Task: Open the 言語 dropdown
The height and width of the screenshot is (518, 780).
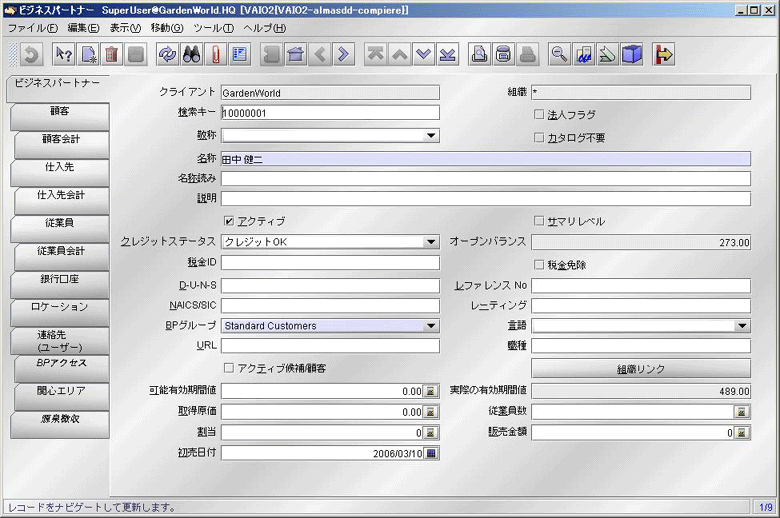Action: 742,326
